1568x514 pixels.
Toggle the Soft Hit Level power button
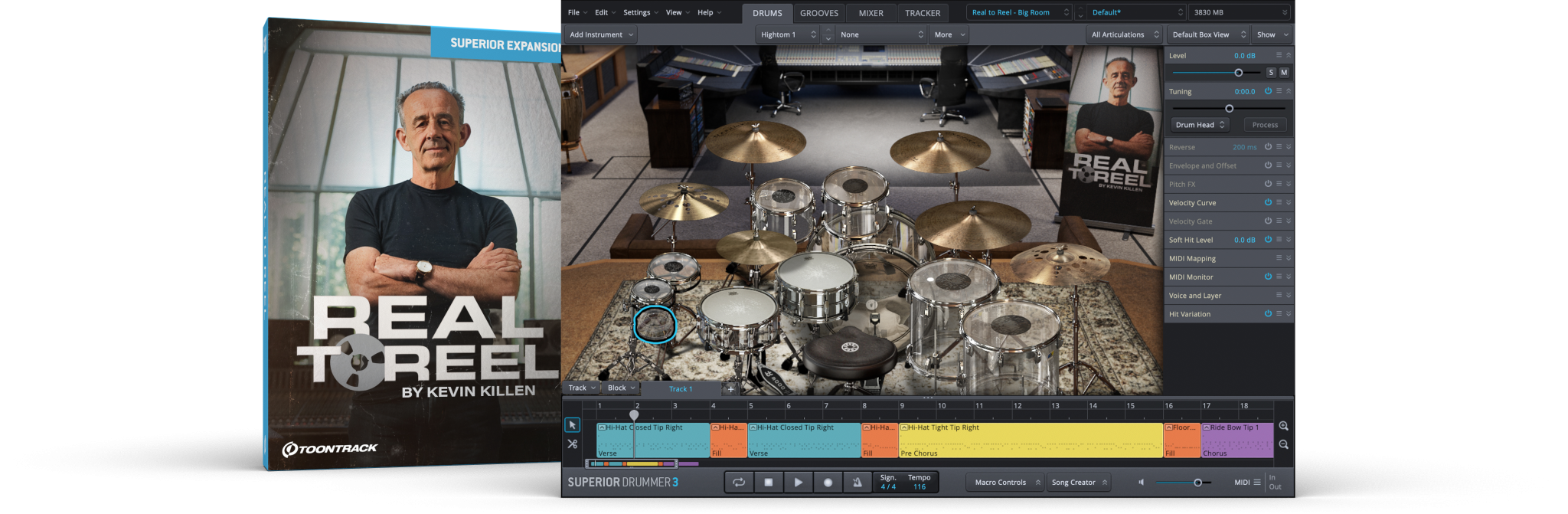tap(1268, 240)
